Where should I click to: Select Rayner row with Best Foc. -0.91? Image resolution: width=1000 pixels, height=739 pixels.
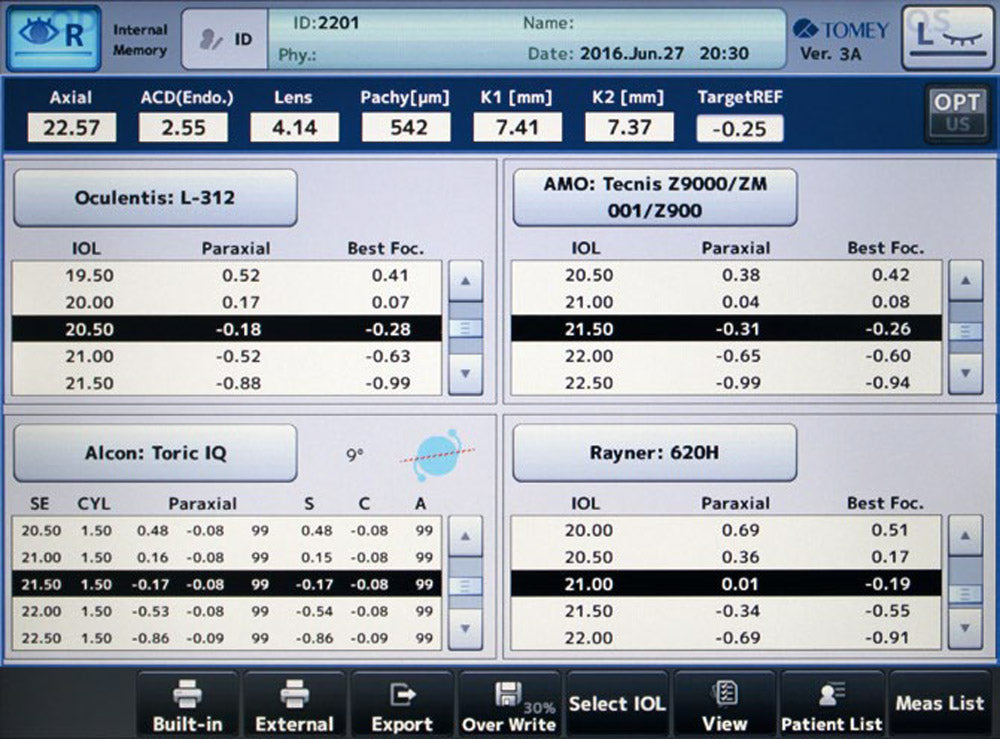[726, 637]
